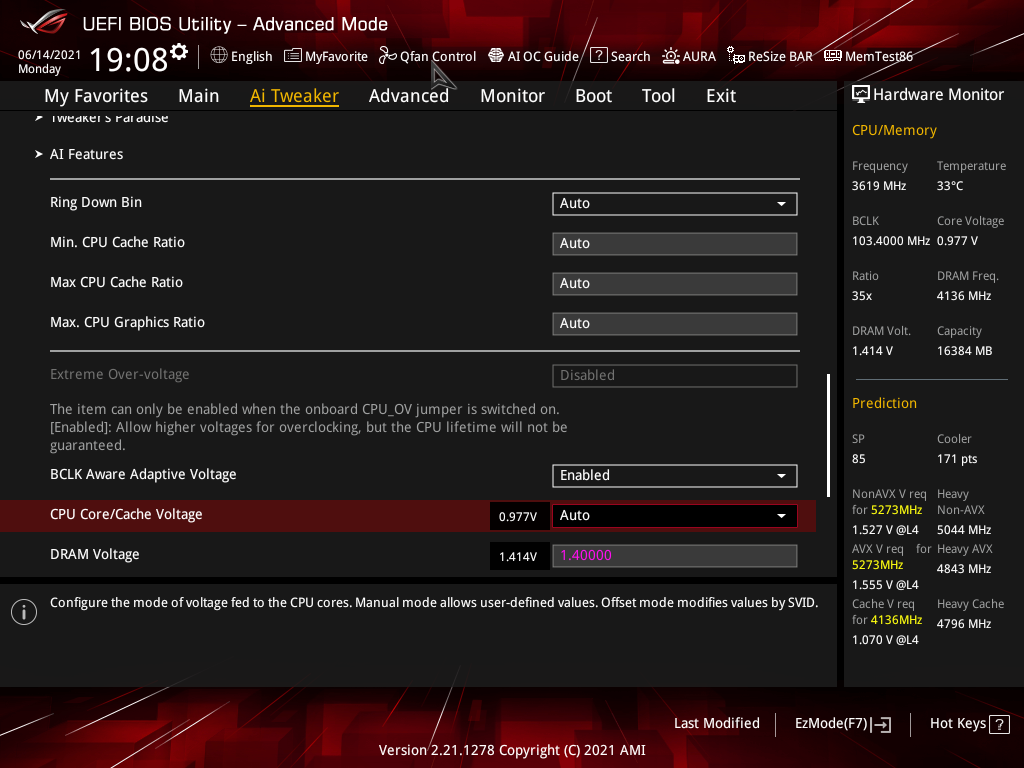Image resolution: width=1024 pixels, height=768 pixels.
Task: Click the 0.977V current voltage readout
Action: click(x=519, y=517)
